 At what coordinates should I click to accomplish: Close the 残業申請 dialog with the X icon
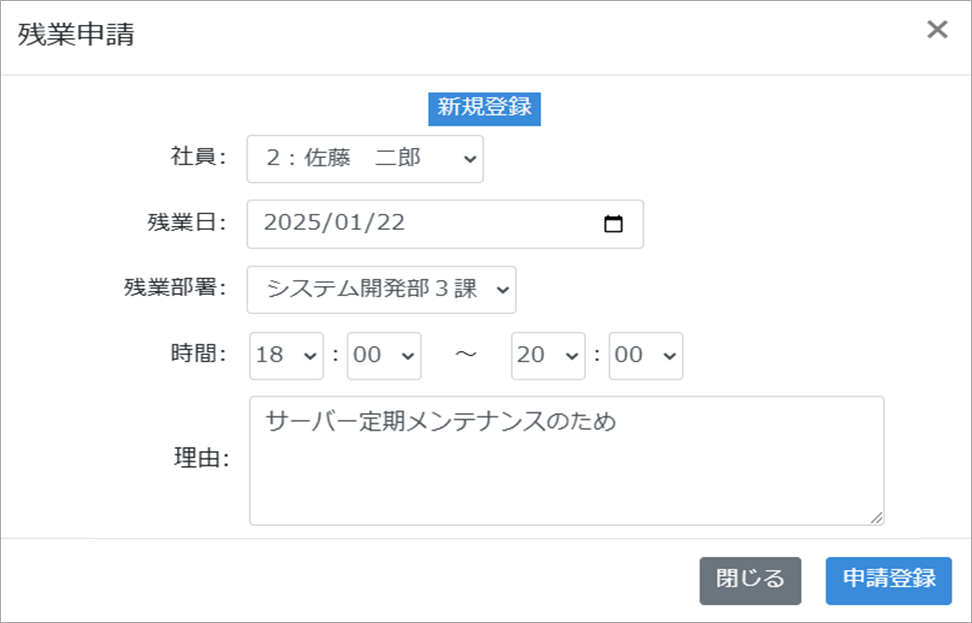[937, 30]
